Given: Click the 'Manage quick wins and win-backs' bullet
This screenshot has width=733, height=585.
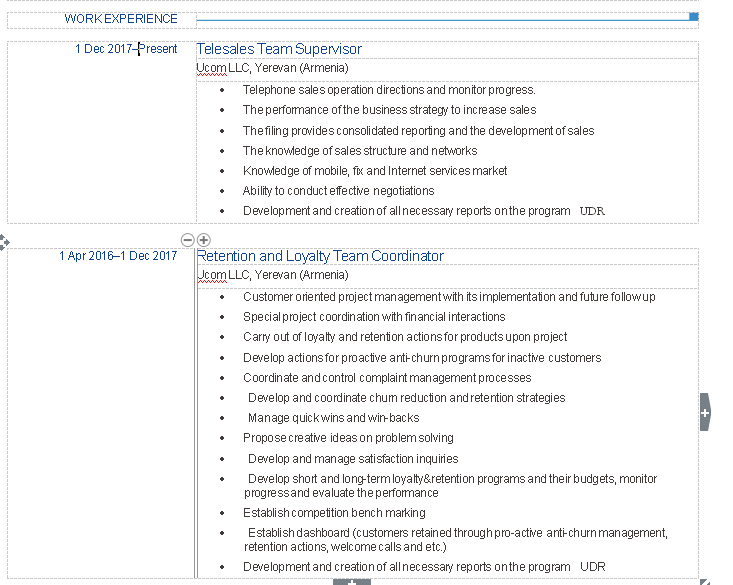Looking at the screenshot, I should pos(333,418).
